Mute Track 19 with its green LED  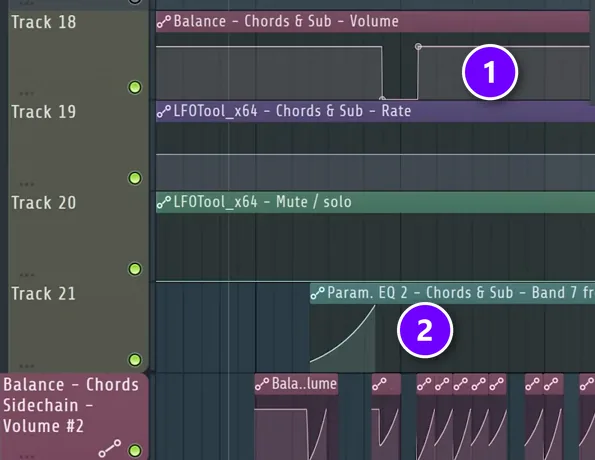[135, 178]
